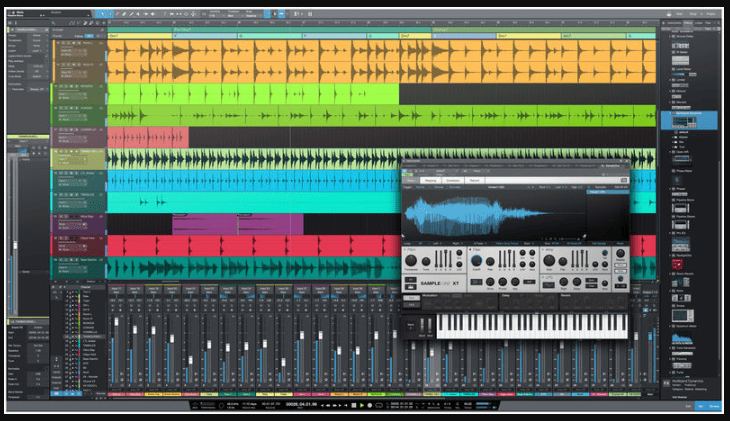
Task: Click the blue waveform display in SampleOne
Action: [x=493, y=216]
